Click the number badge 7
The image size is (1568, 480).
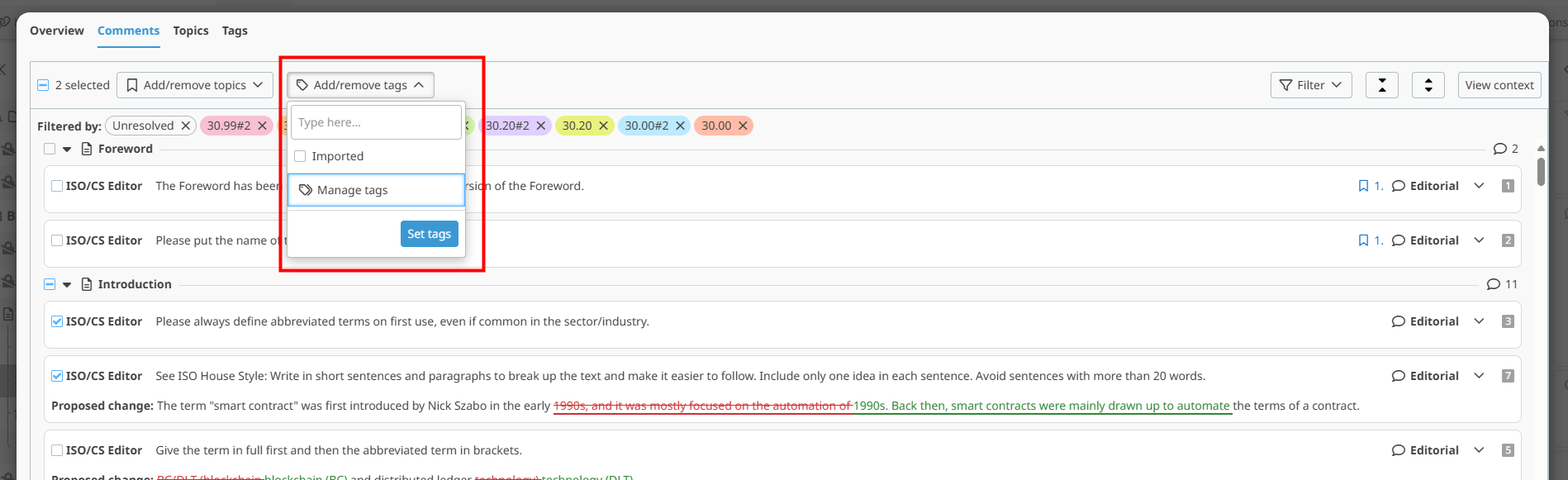click(x=1508, y=376)
